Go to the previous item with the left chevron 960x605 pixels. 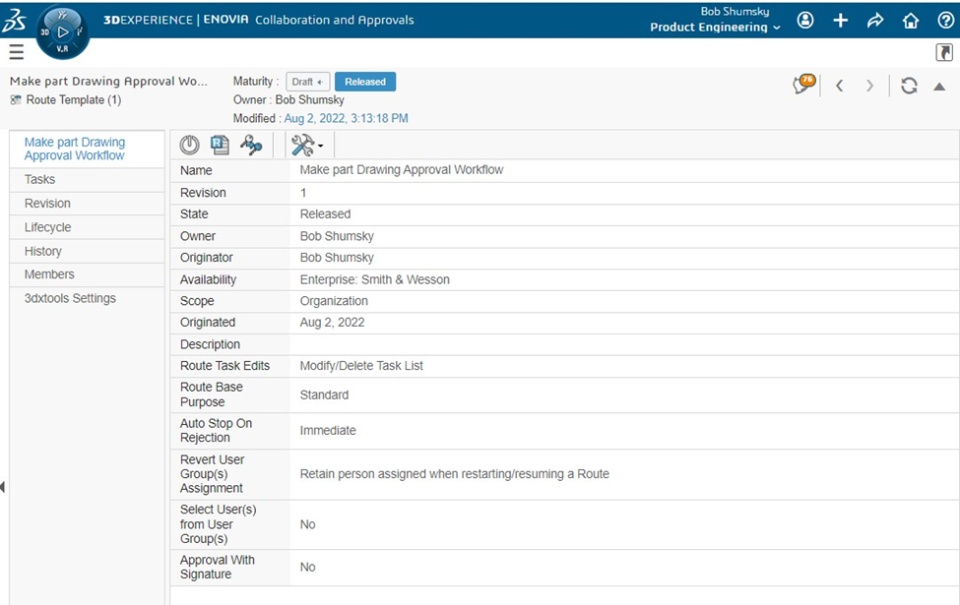(840, 86)
